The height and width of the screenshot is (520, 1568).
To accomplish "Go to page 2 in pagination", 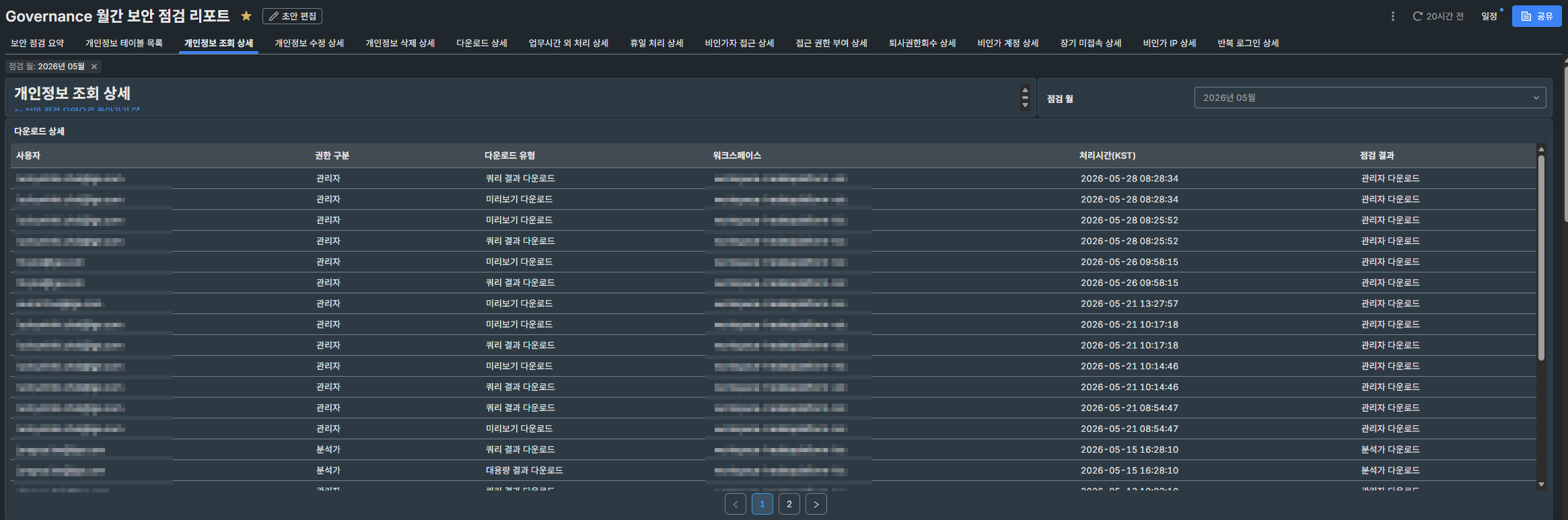I will pyautogui.click(x=789, y=504).
